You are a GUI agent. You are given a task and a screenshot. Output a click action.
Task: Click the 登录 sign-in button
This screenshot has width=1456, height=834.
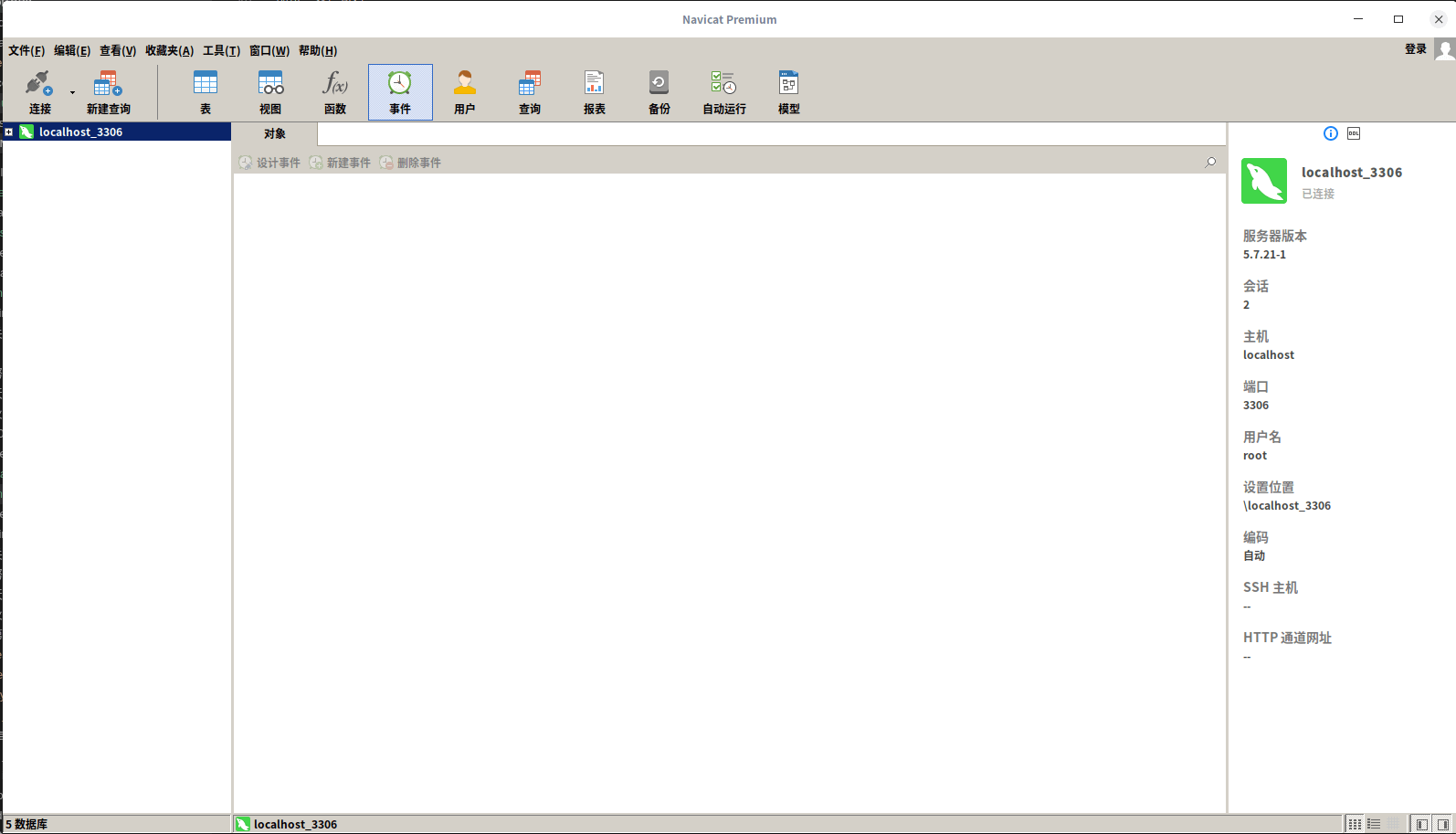(1415, 49)
